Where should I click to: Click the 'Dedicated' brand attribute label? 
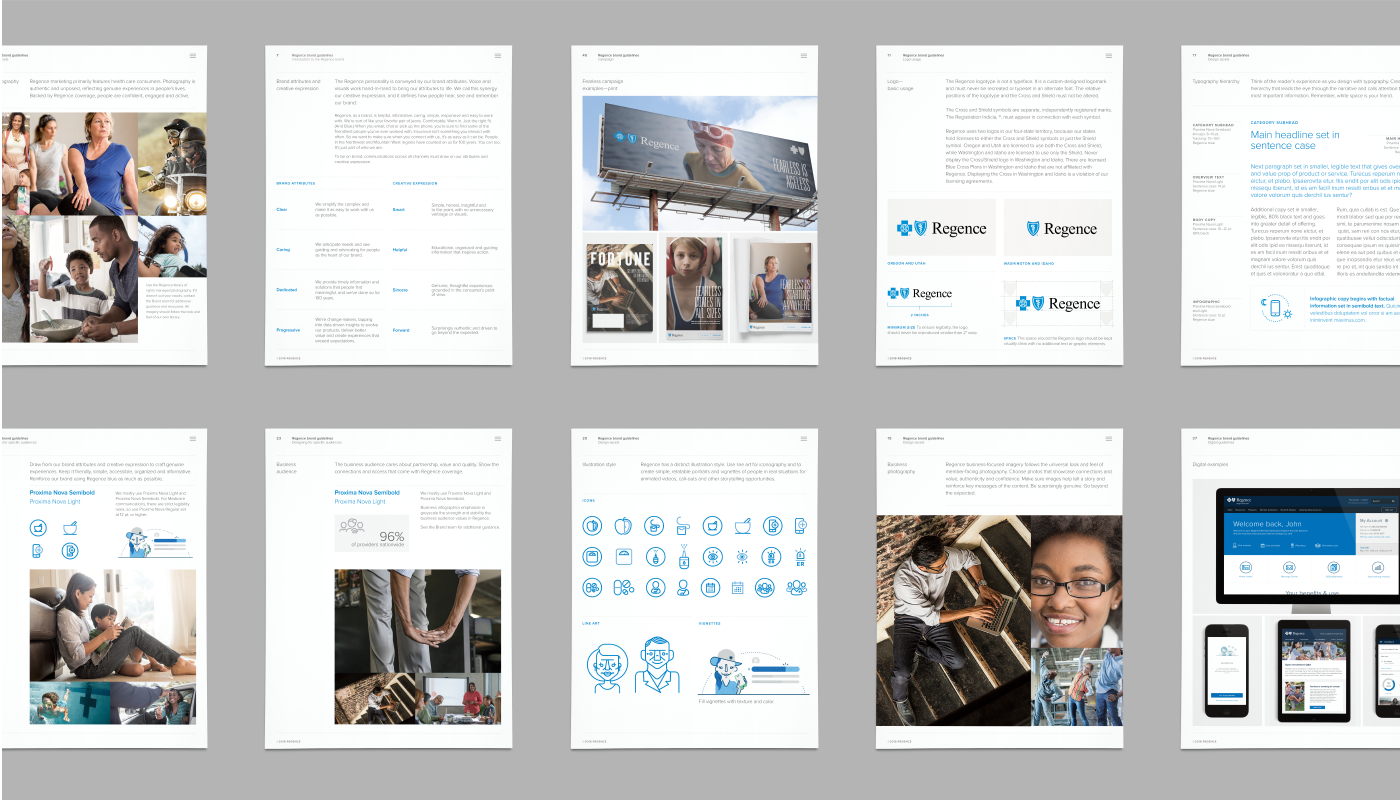[x=286, y=289]
